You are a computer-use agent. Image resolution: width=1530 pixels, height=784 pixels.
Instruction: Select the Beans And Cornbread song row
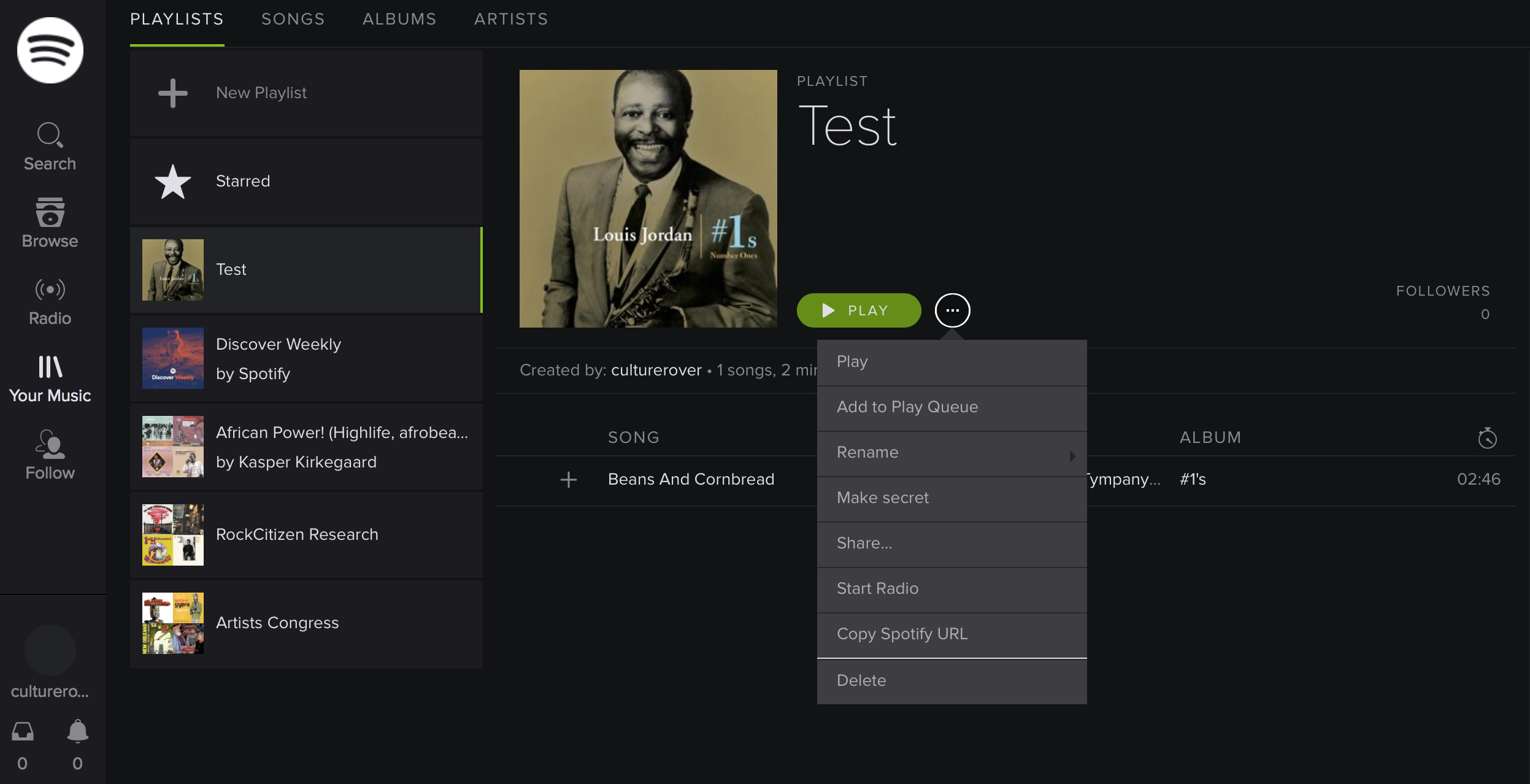pos(690,479)
